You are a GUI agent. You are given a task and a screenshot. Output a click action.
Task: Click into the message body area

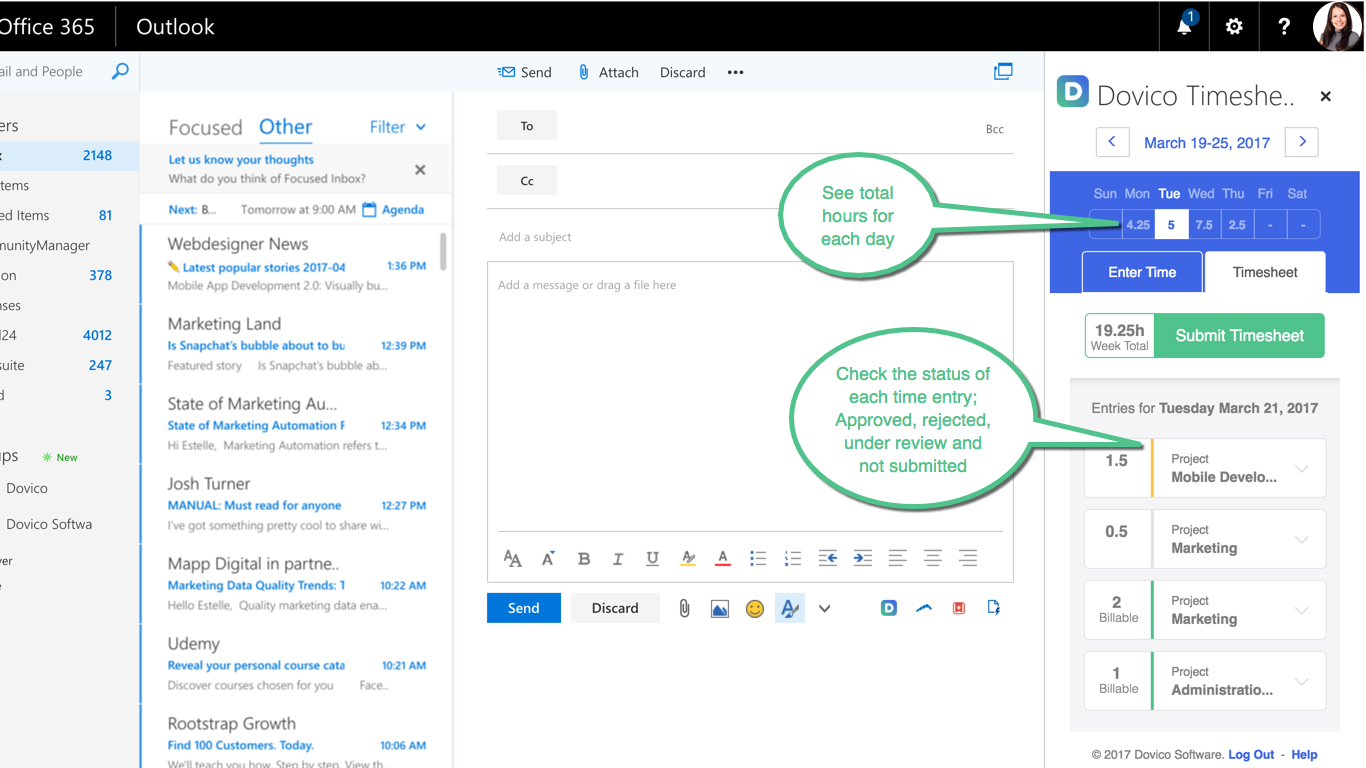pos(750,396)
